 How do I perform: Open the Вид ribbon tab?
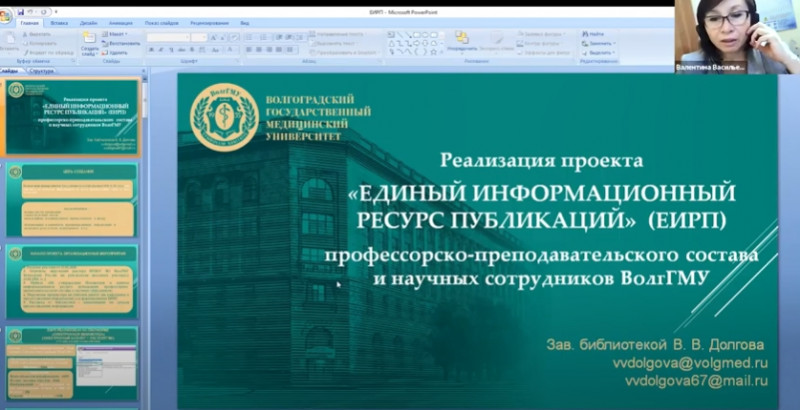point(245,23)
